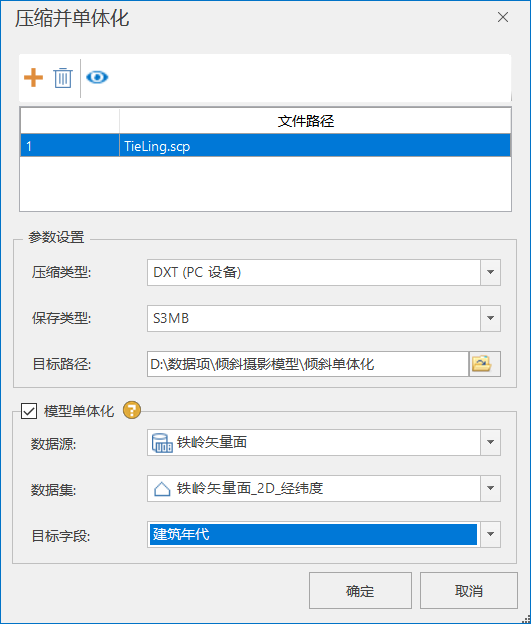The height and width of the screenshot is (624, 531).
Task: Click the 文件路径 column header
Action: [x=305, y=121]
